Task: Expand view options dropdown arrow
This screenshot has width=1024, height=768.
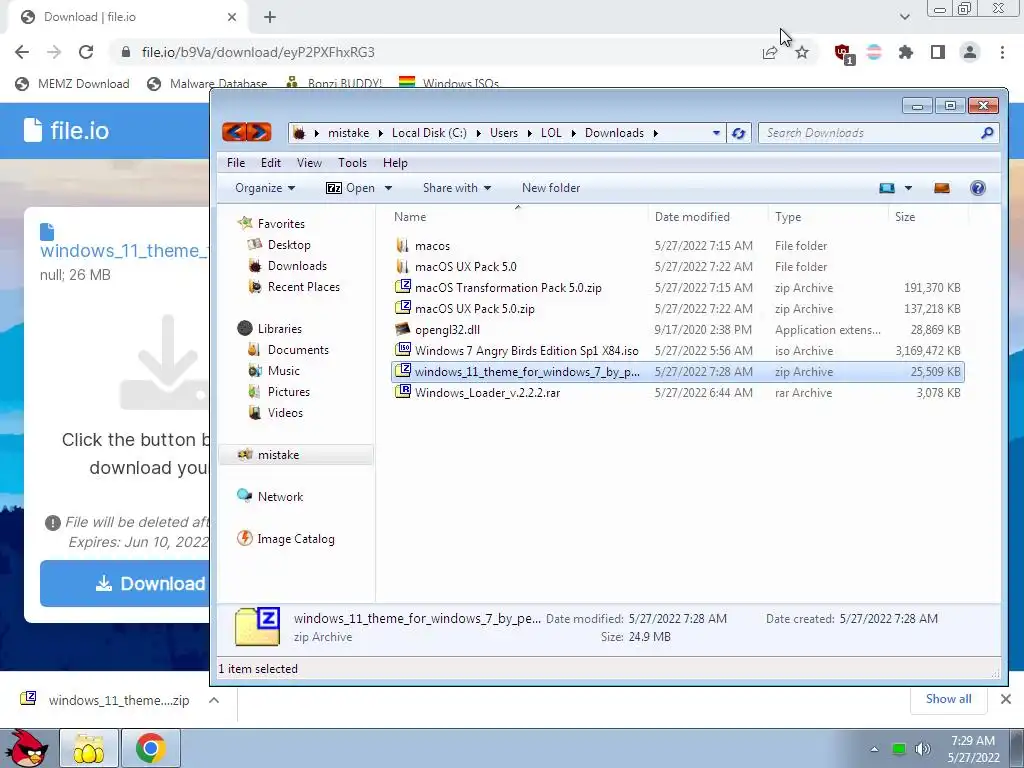Action: [908, 188]
